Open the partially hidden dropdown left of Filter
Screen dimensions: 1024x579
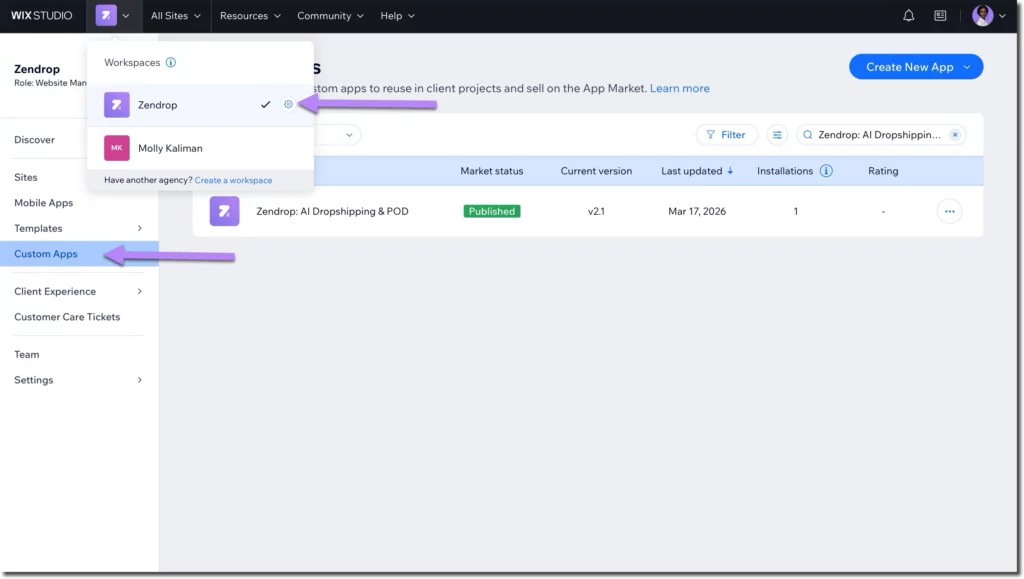(x=337, y=135)
